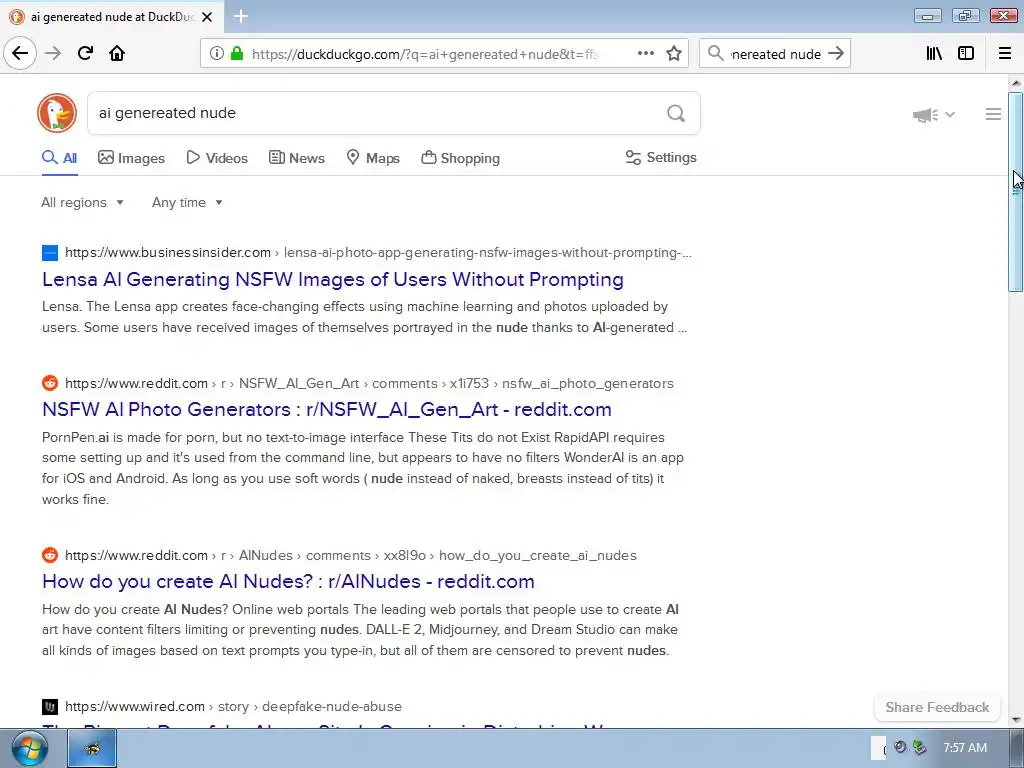Screen dimensions: 1024x768
Task: Click the PornPen.ai result description snippet
Action: (x=363, y=468)
